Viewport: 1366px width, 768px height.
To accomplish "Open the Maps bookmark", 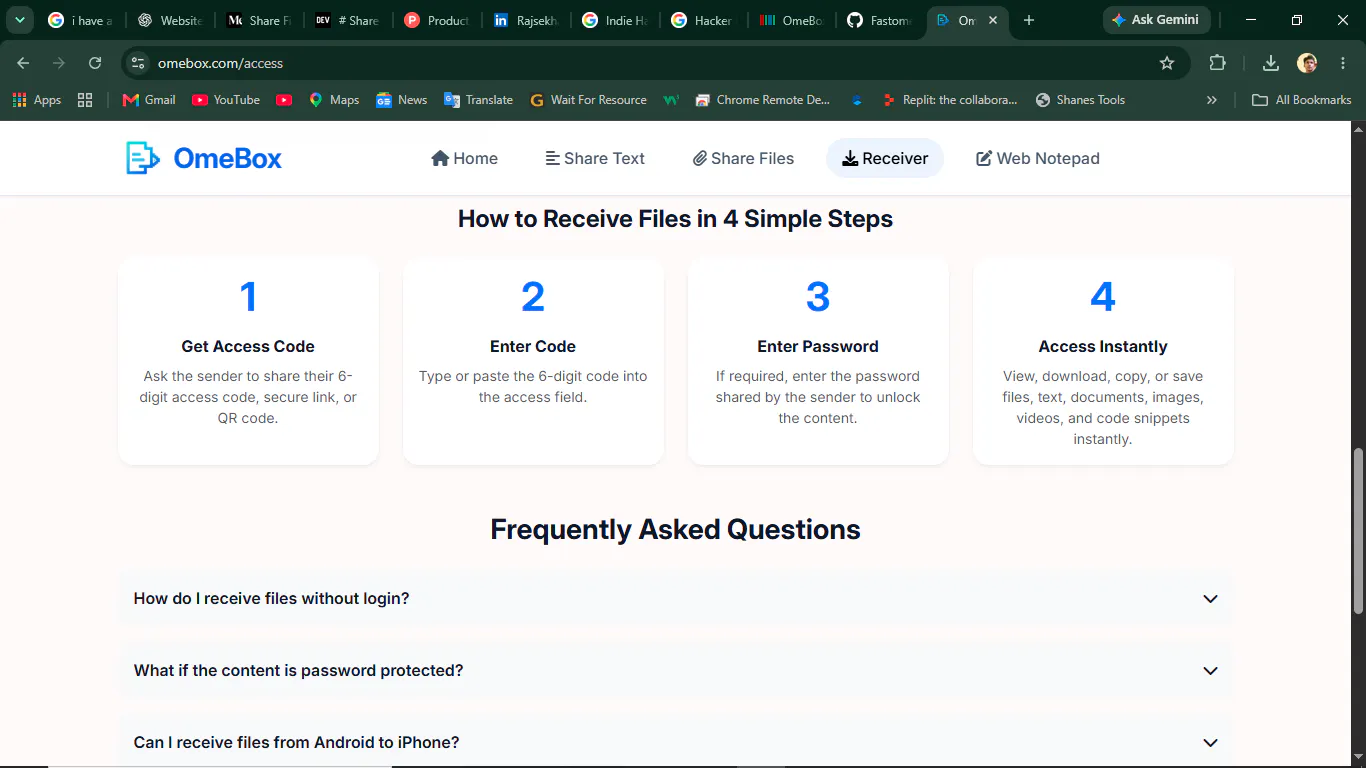I will (334, 100).
